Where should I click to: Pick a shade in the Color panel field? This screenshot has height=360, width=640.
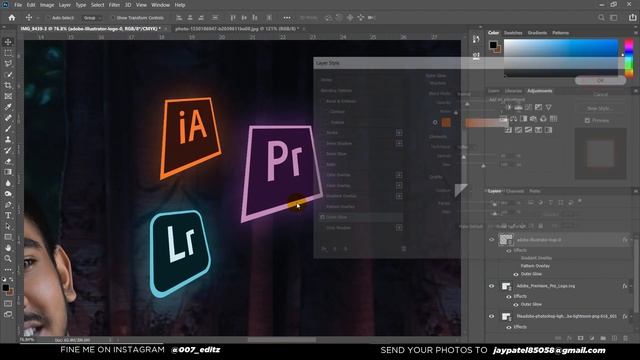coord(561,57)
